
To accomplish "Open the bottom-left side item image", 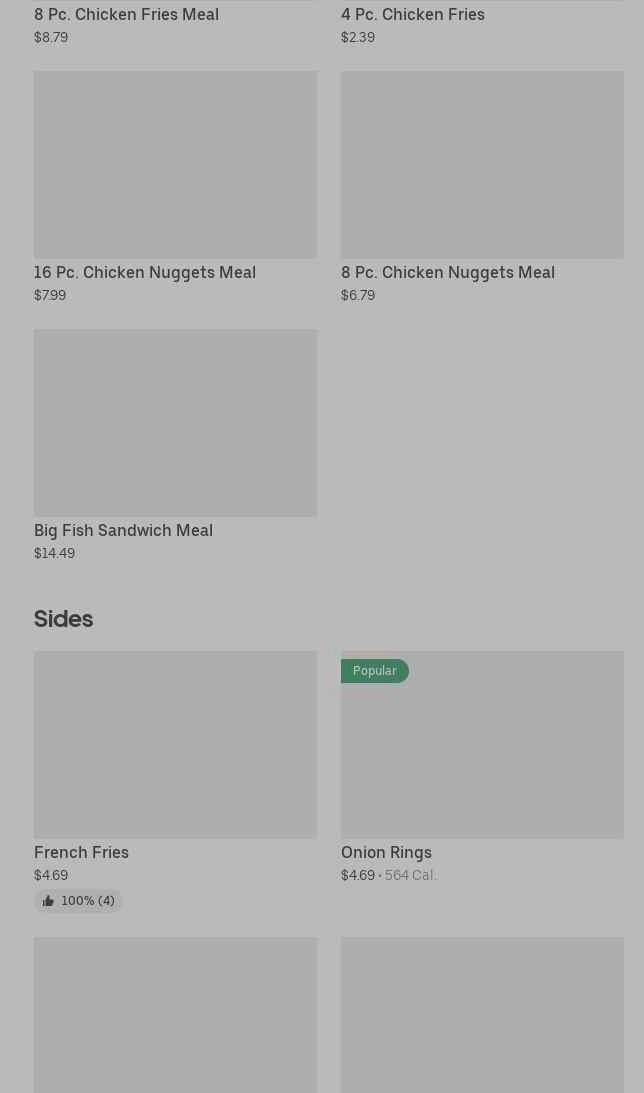I will [175, 1015].
